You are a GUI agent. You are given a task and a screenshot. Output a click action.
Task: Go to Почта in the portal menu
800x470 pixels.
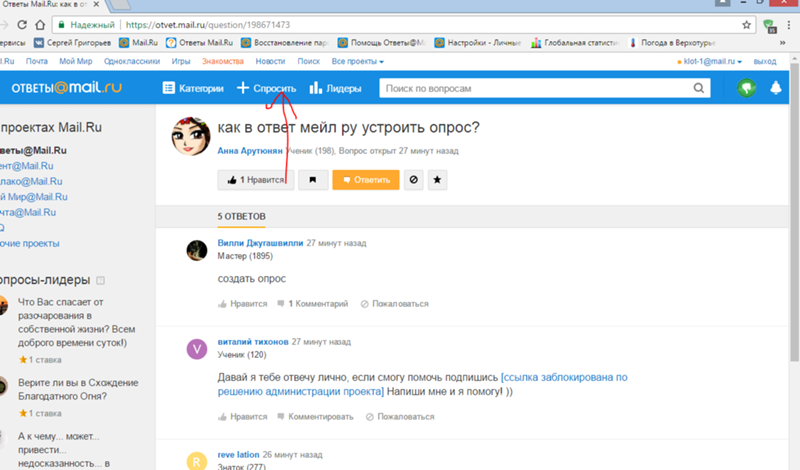tap(37, 61)
